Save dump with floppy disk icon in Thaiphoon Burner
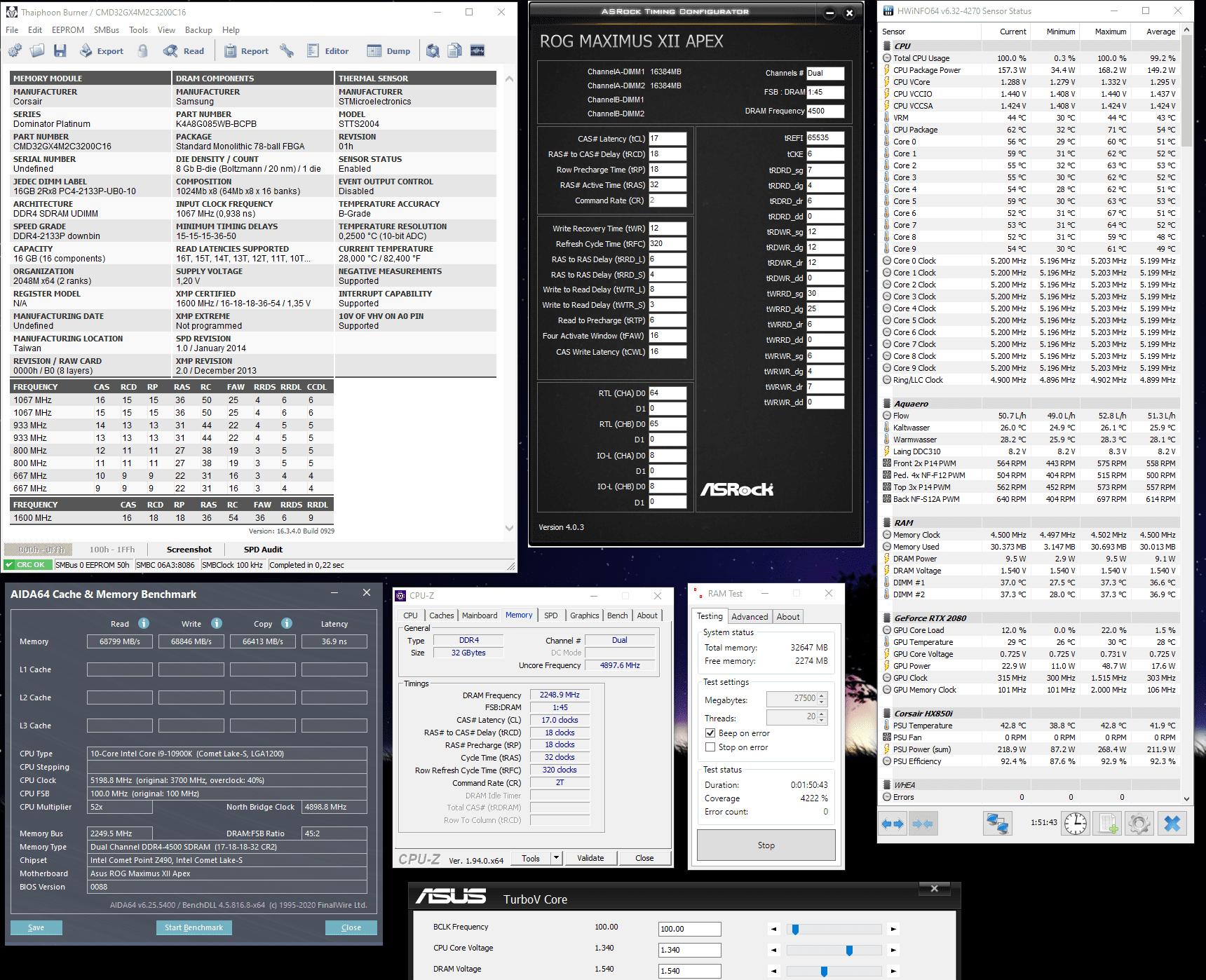The image size is (1206, 980). point(60,51)
